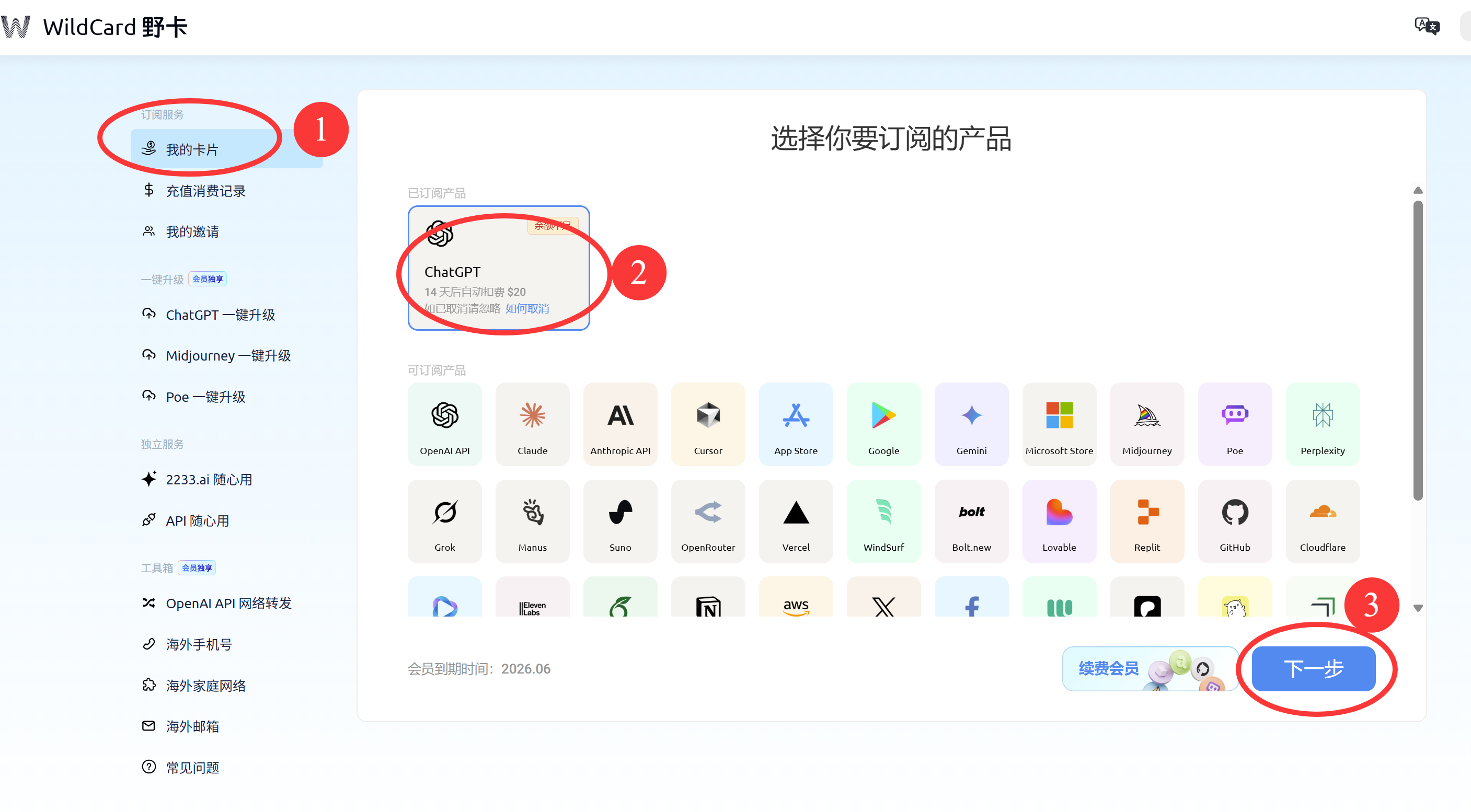This screenshot has height=812, width=1471.
Task: Select the Vercel triangle tile
Action: [796, 521]
